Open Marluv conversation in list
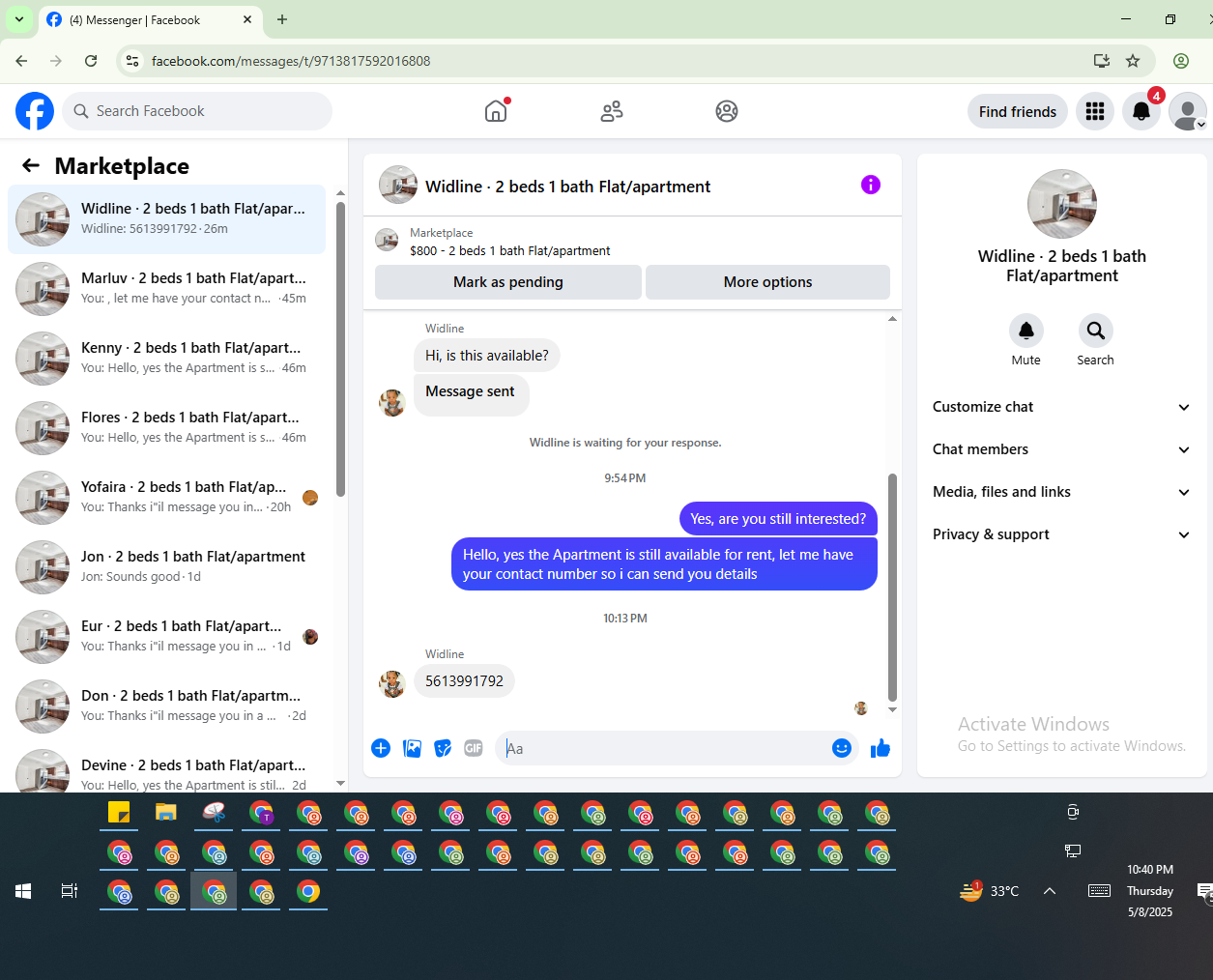This screenshot has width=1213, height=980. tap(167, 289)
